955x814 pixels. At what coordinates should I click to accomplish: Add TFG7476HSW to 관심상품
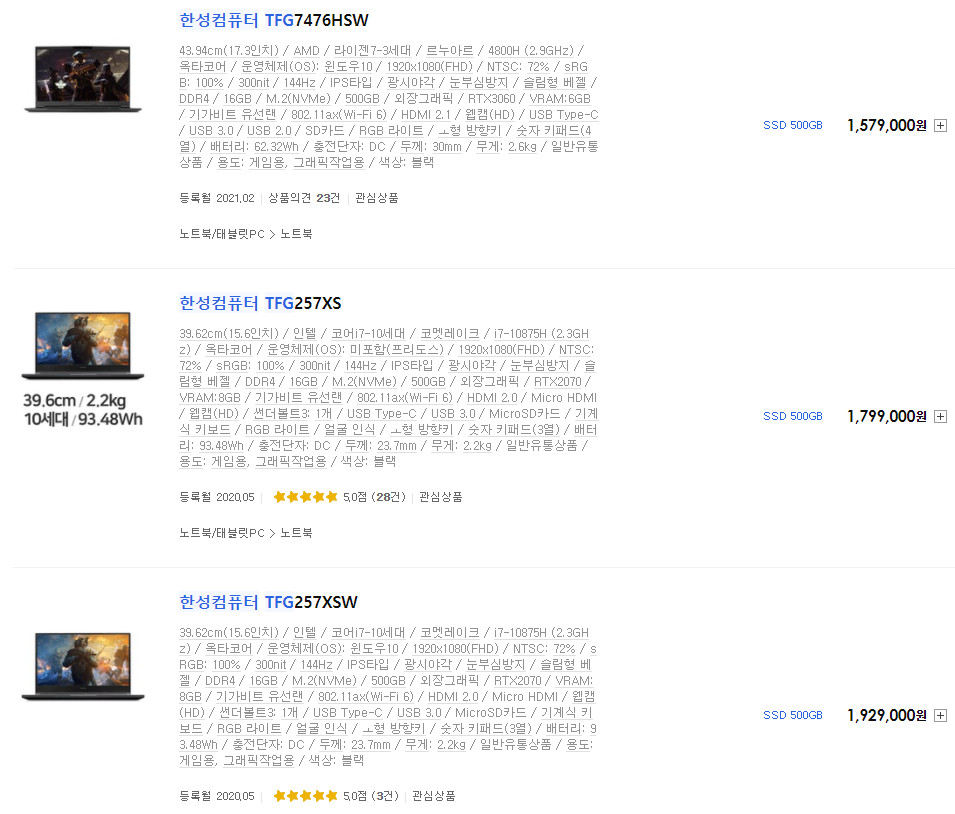pos(376,198)
